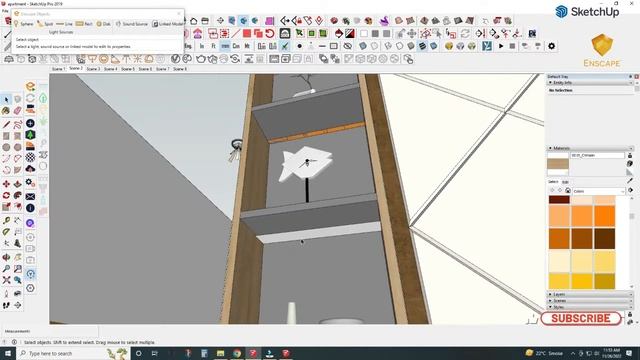Set units to In button
Viewport: 640px width, 360px height.
(x=202, y=47)
